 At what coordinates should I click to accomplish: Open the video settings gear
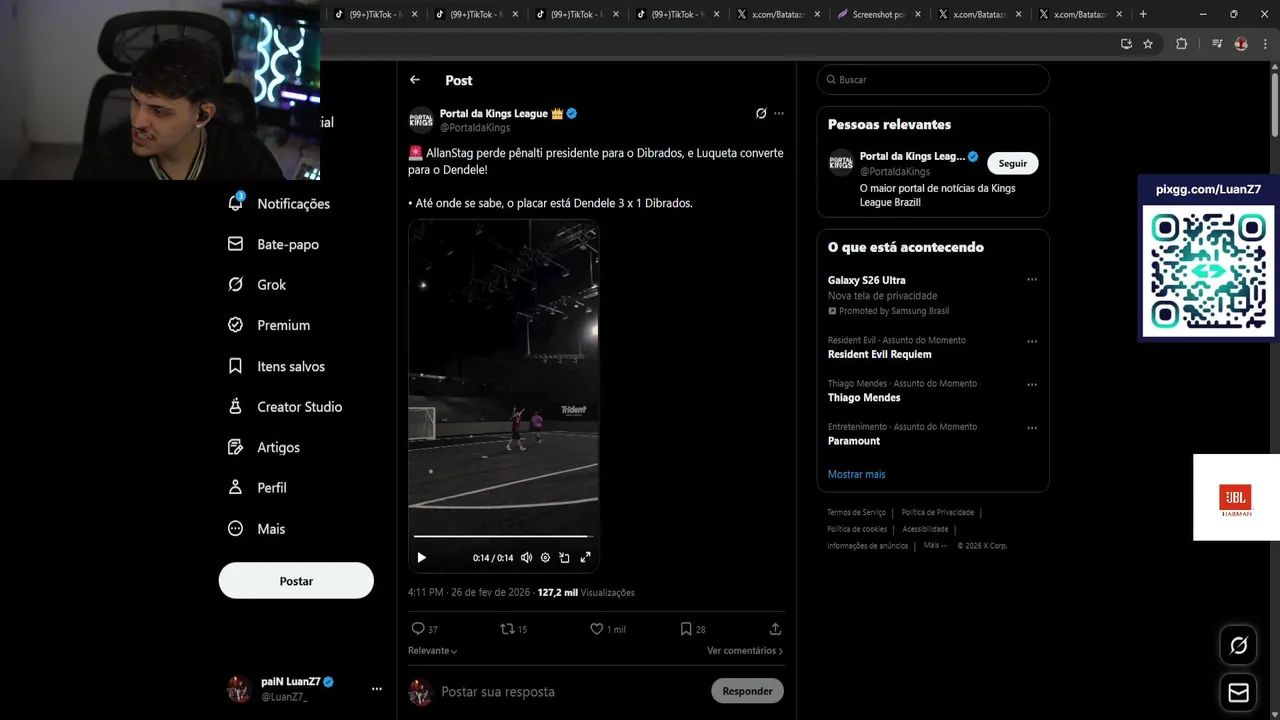[545, 558]
